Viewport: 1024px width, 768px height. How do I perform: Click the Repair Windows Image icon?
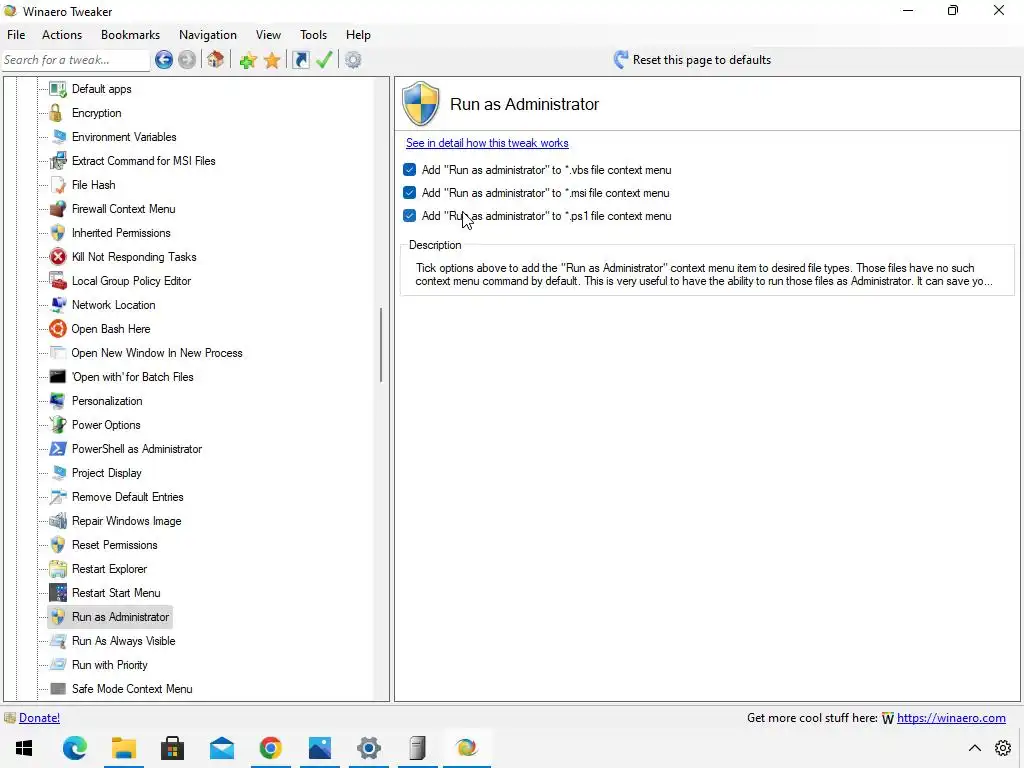click(58, 520)
